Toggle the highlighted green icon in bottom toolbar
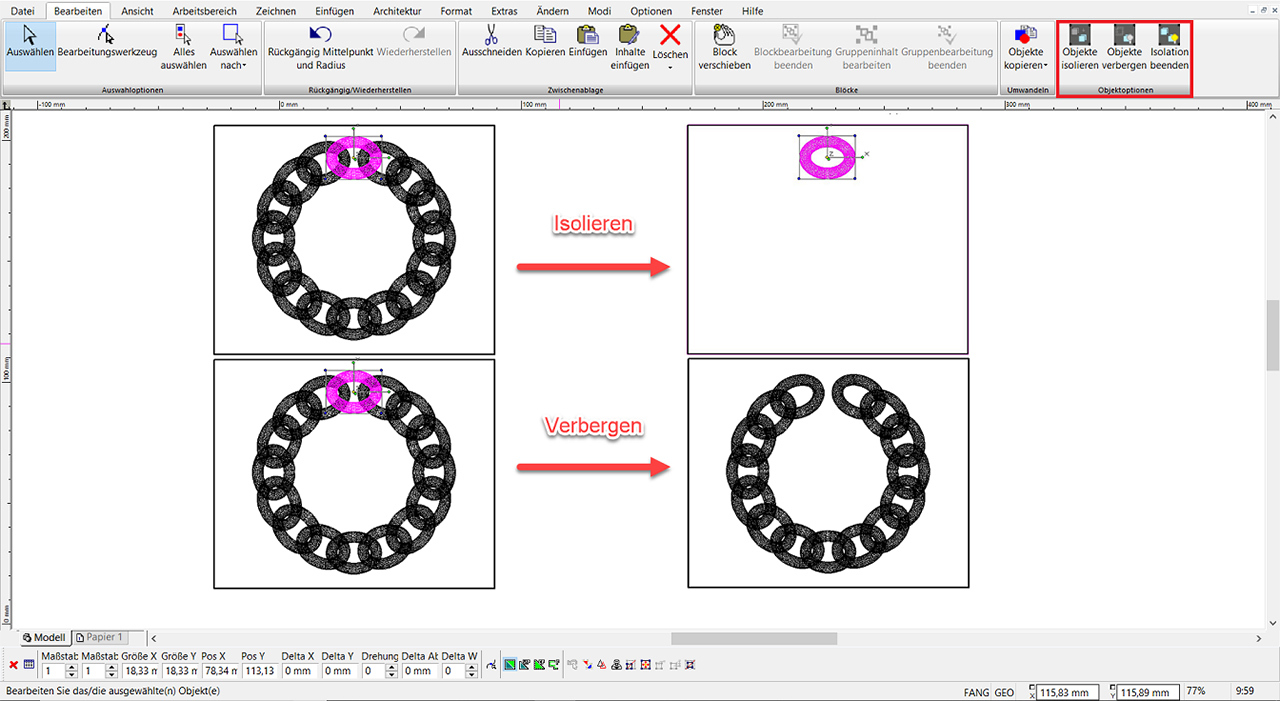 point(510,665)
